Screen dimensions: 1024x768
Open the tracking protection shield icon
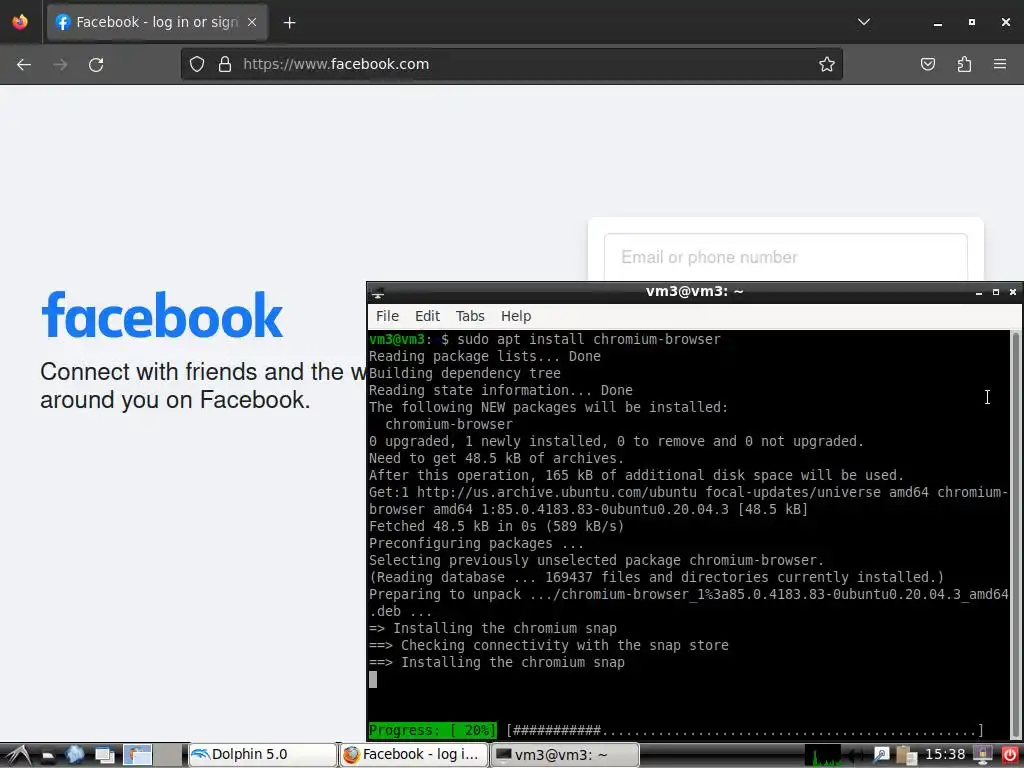tap(197, 64)
